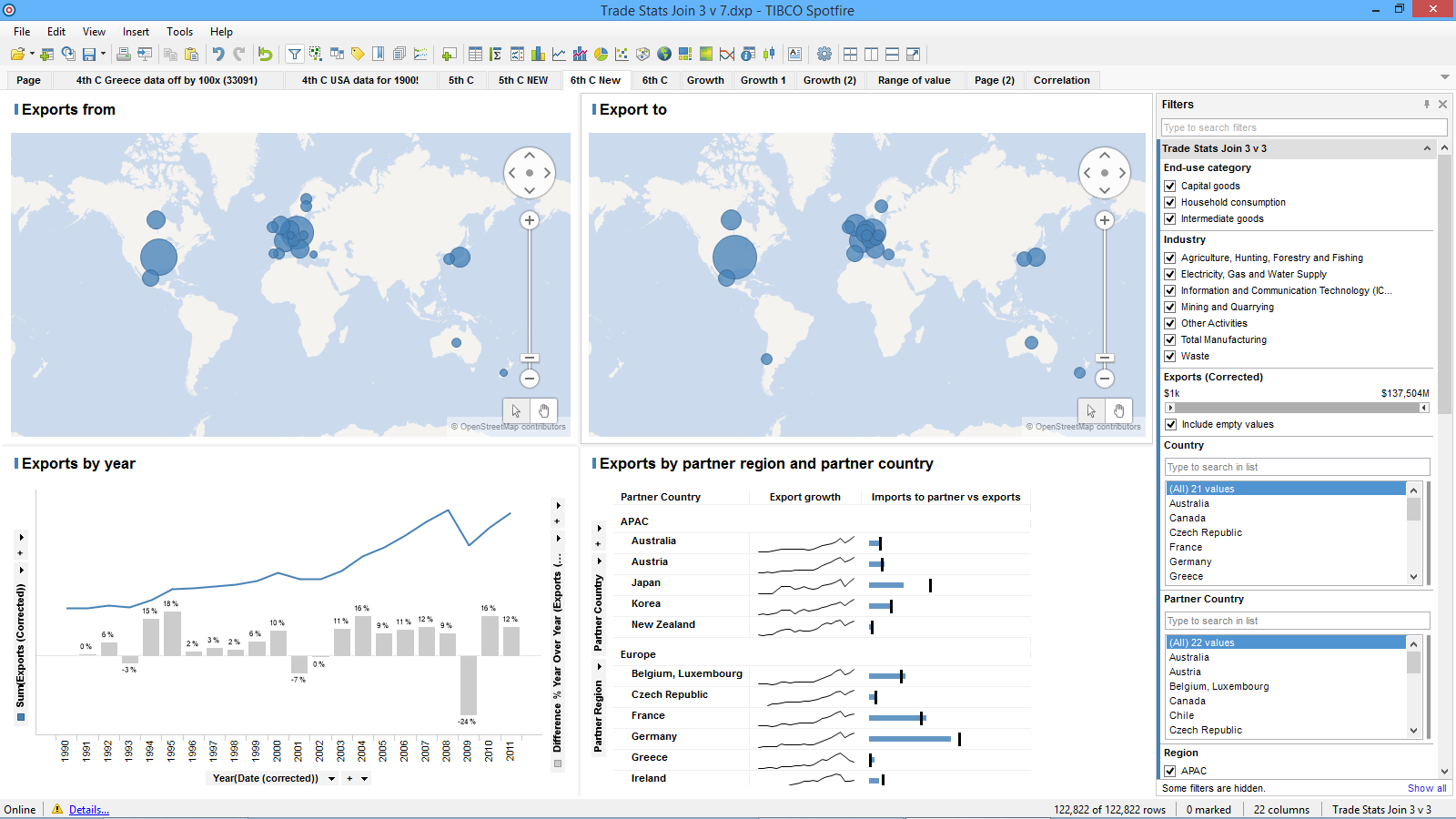
Task: Zoom in on the Exports from map
Action: click(x=530, y=220)
